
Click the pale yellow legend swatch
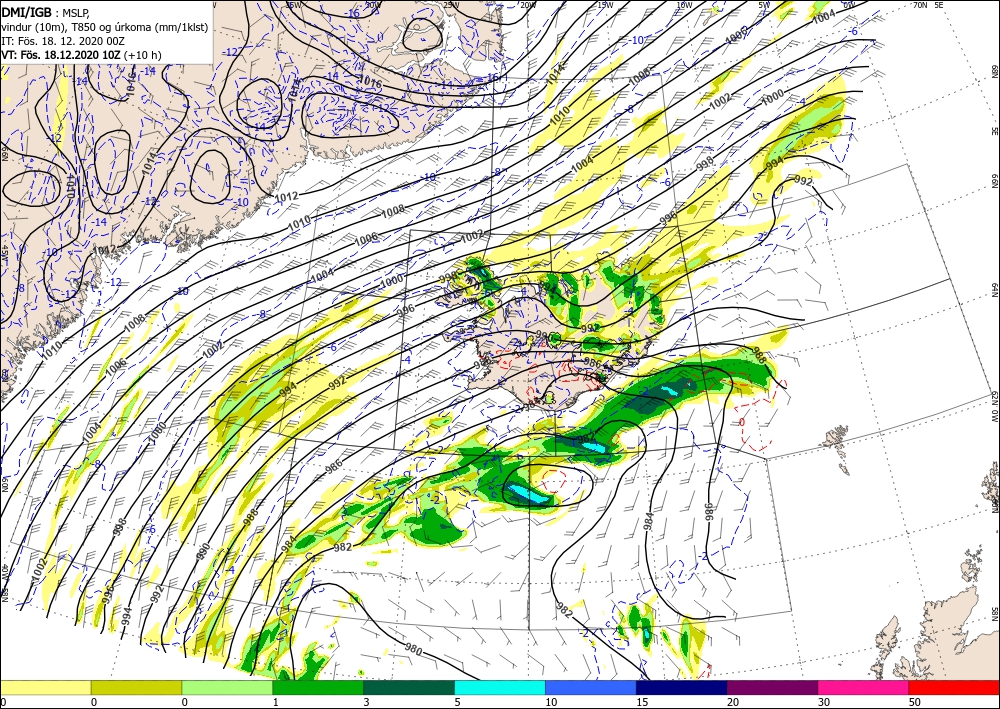click(45, 687)
